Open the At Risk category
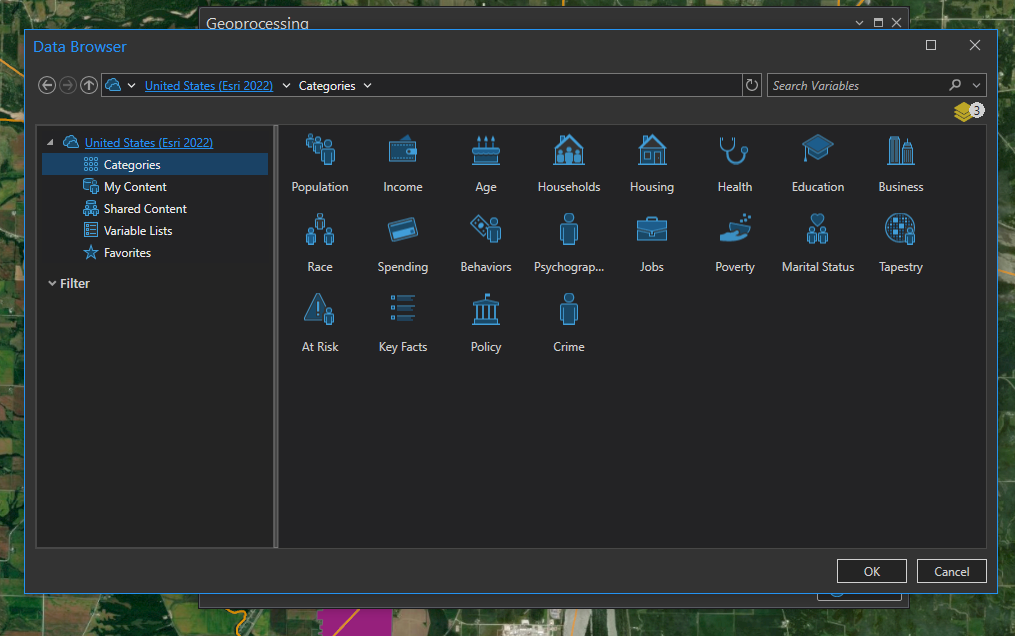This screenshot has height=636, width=1015. pos(320,323)
